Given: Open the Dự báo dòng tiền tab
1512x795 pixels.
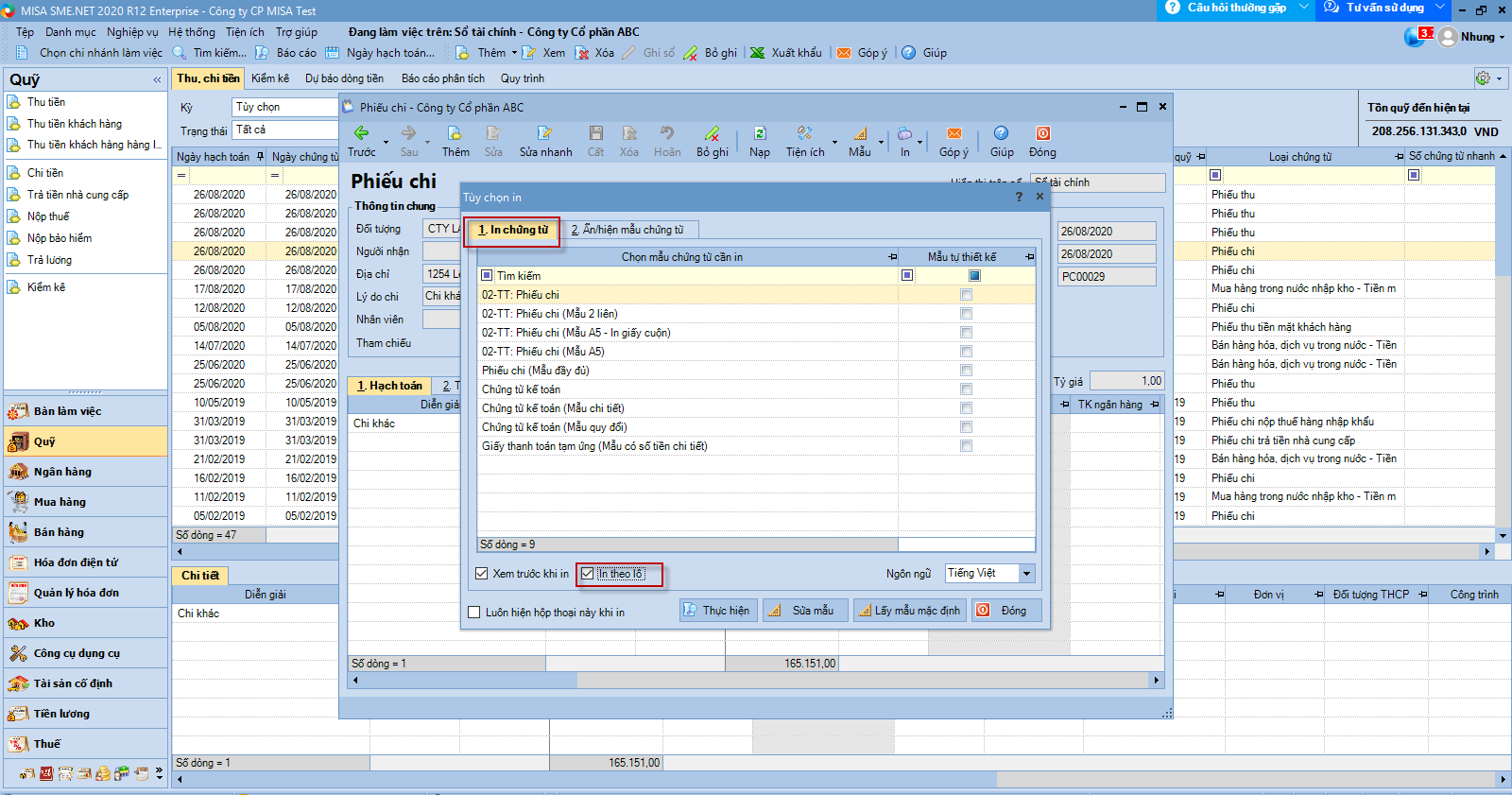Looking at the screenshot, I should tap(344, 78).
